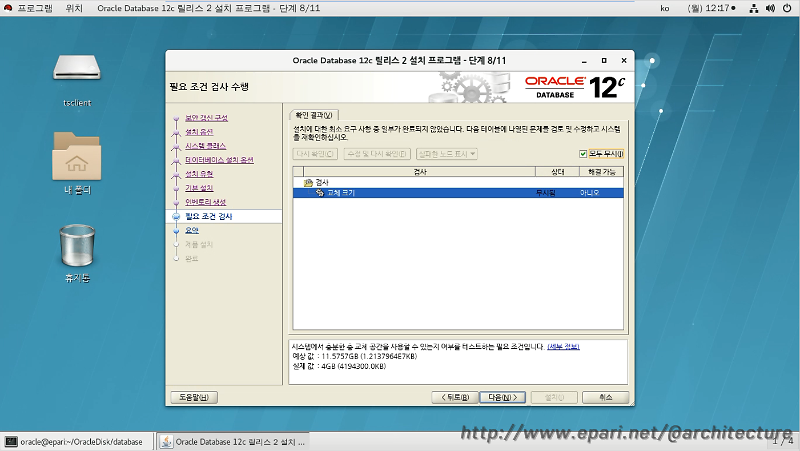
Task: Click the 실제 값 4GB line
Action: (339, 366)
